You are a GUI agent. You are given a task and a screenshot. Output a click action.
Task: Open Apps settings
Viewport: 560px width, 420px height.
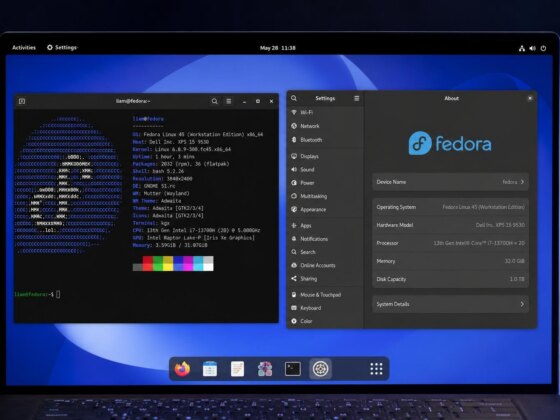pos(325,226)
